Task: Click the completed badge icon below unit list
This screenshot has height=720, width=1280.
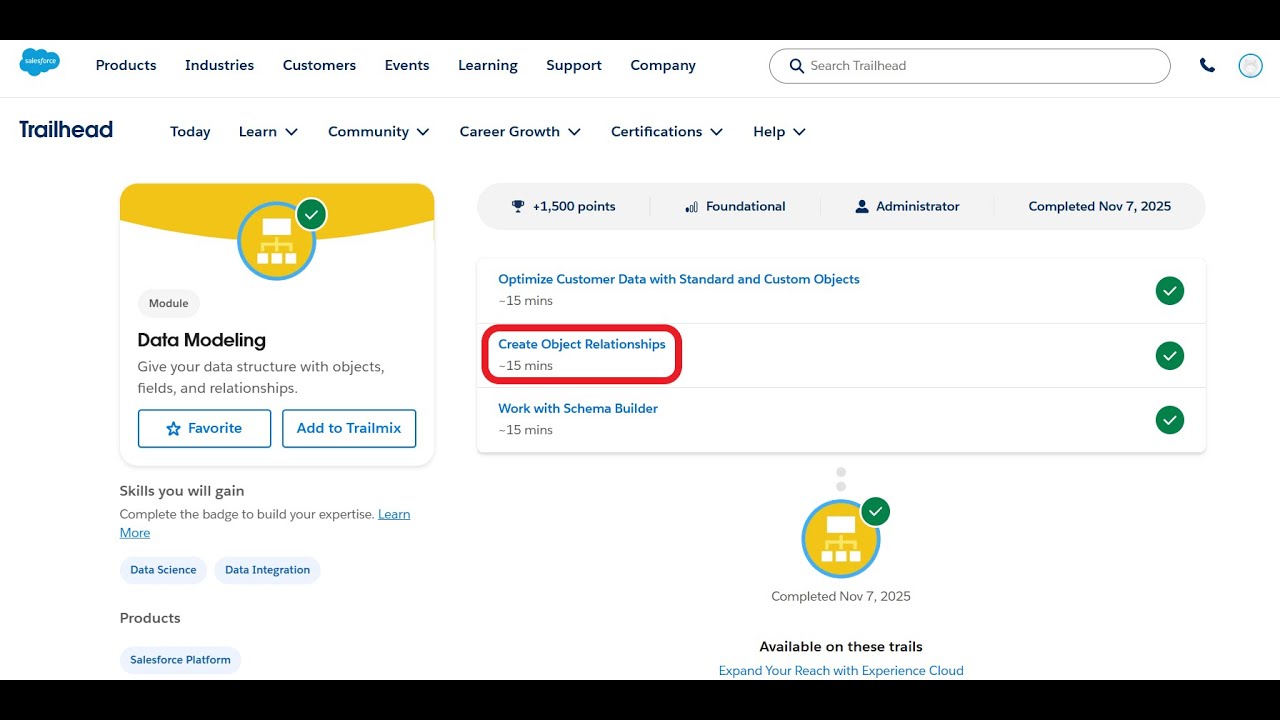Action: coord(841,539)
